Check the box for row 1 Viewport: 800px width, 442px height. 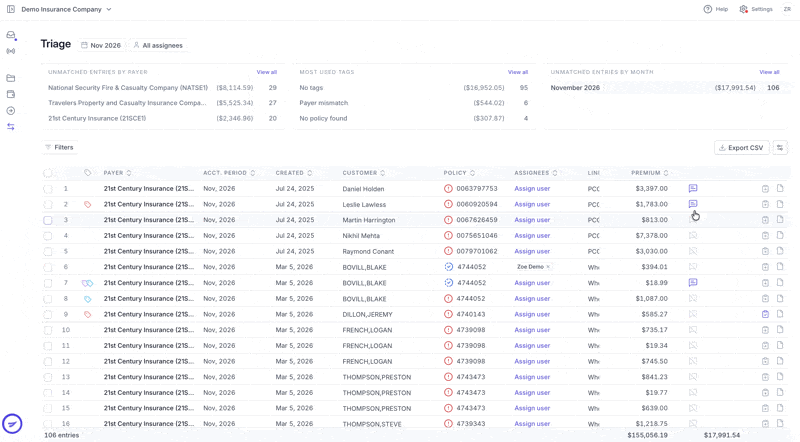click(x=48, y=189)
